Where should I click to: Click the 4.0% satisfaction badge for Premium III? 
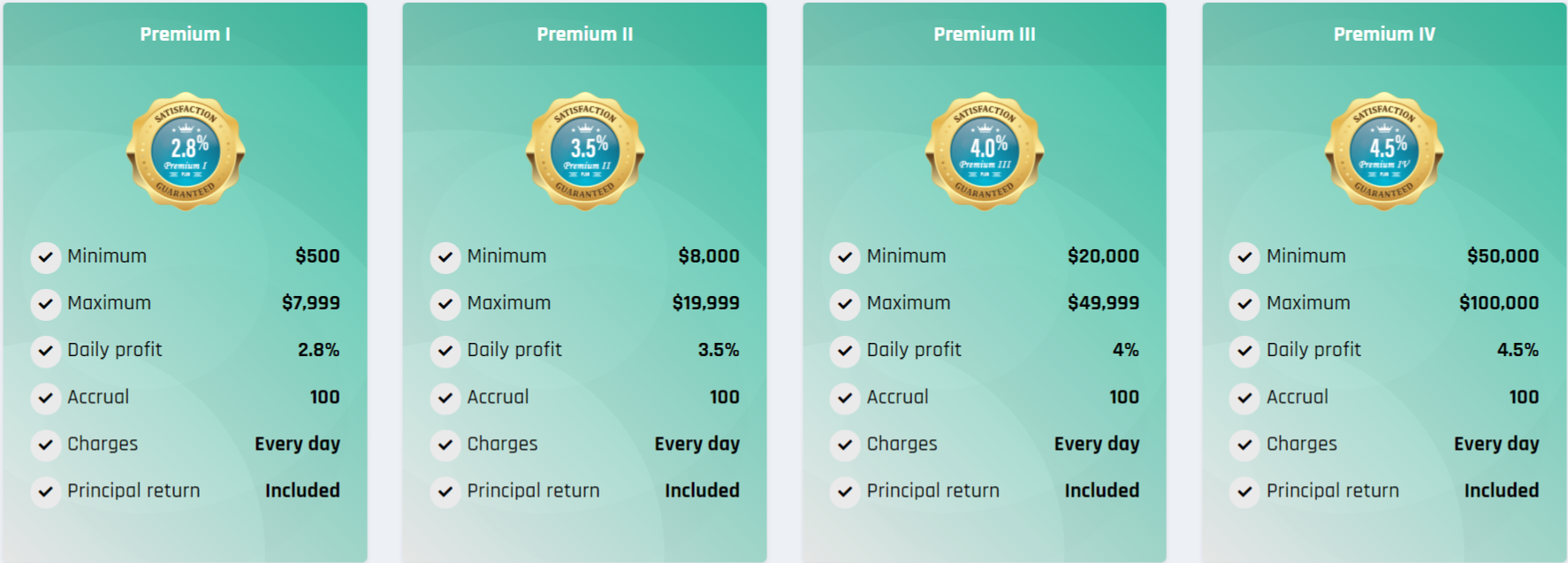click(x=985, y=151)
